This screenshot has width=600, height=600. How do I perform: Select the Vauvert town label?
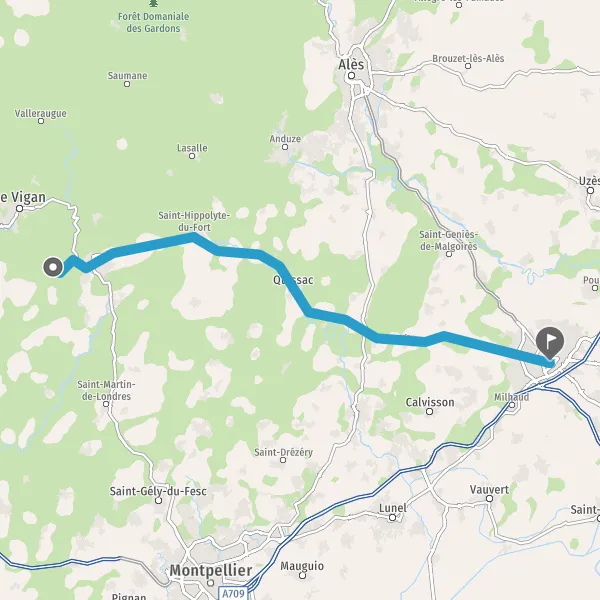point(489,489)
